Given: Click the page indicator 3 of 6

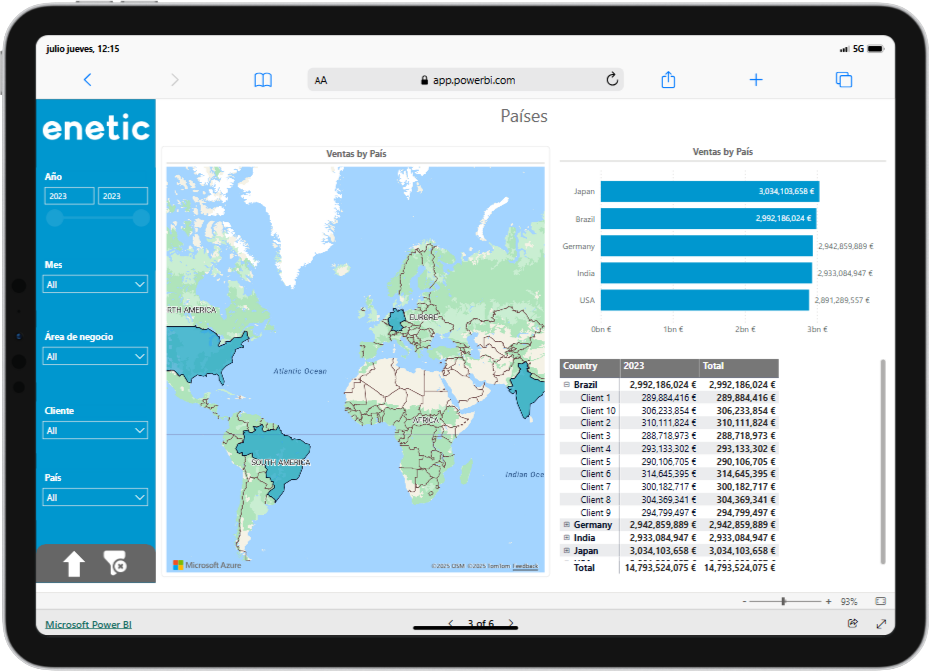Looking at the screenshot, I should (x=480, y=623).
